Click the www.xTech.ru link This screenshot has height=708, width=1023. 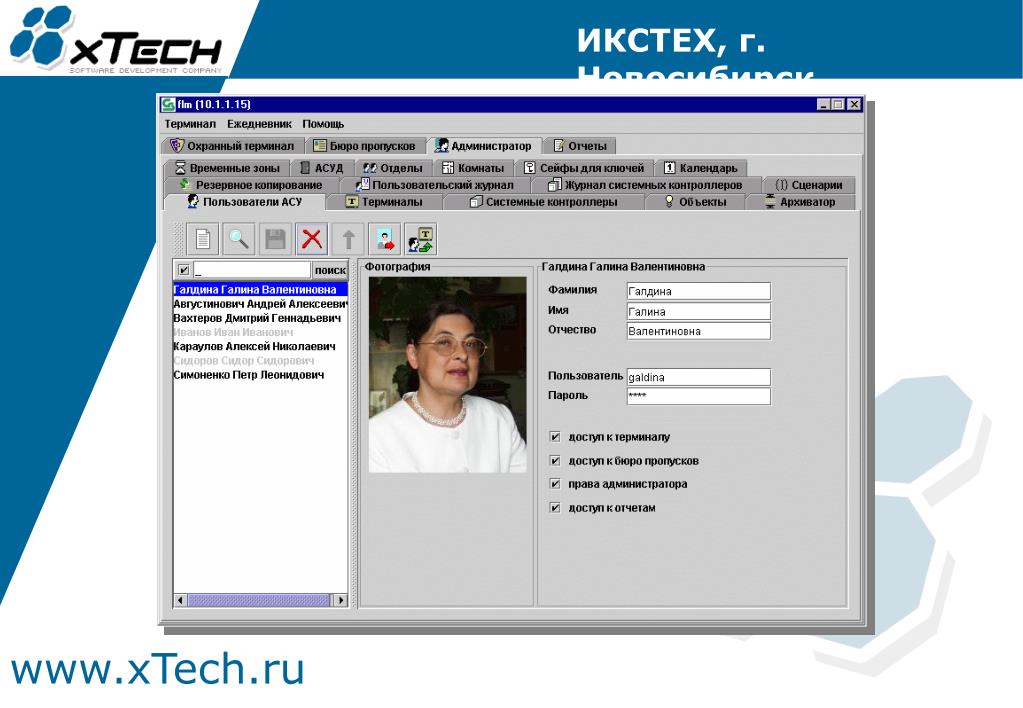(x=157, y=670)
